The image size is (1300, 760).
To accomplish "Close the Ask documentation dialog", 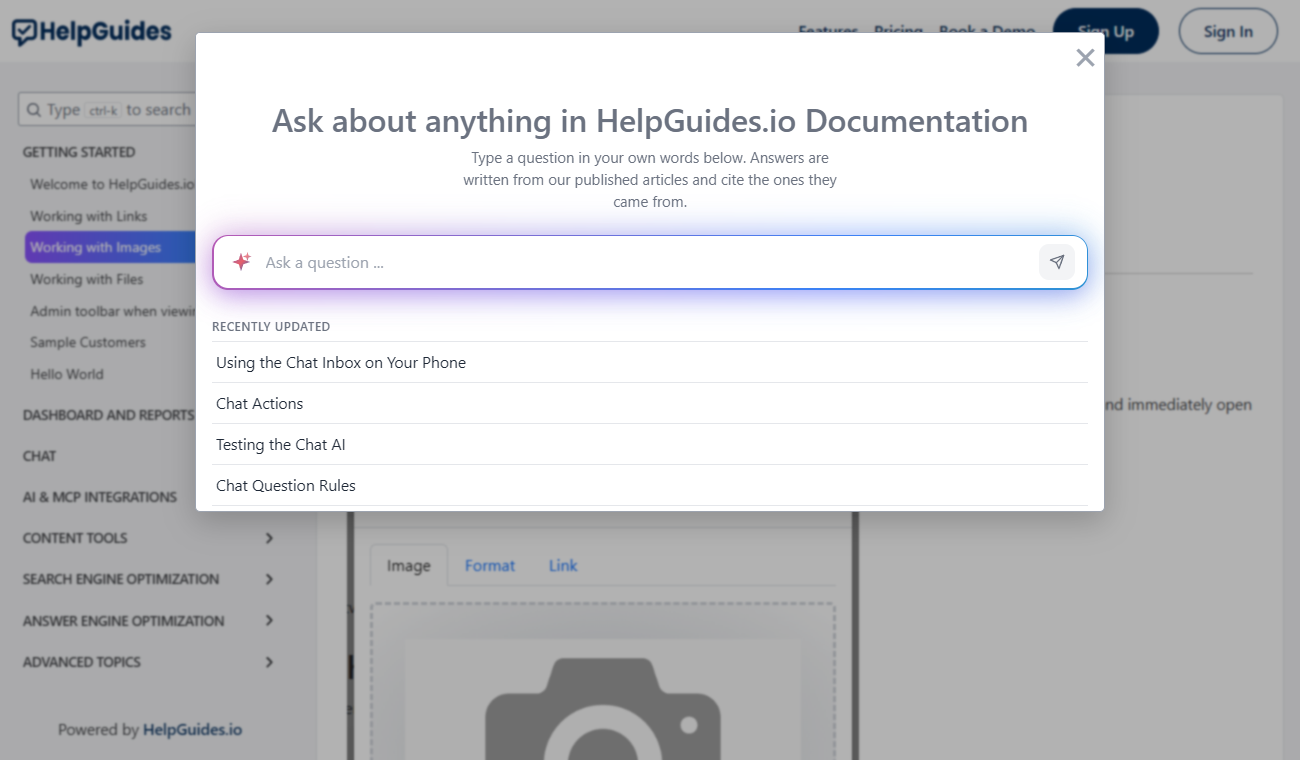I will click(1085, 58).
